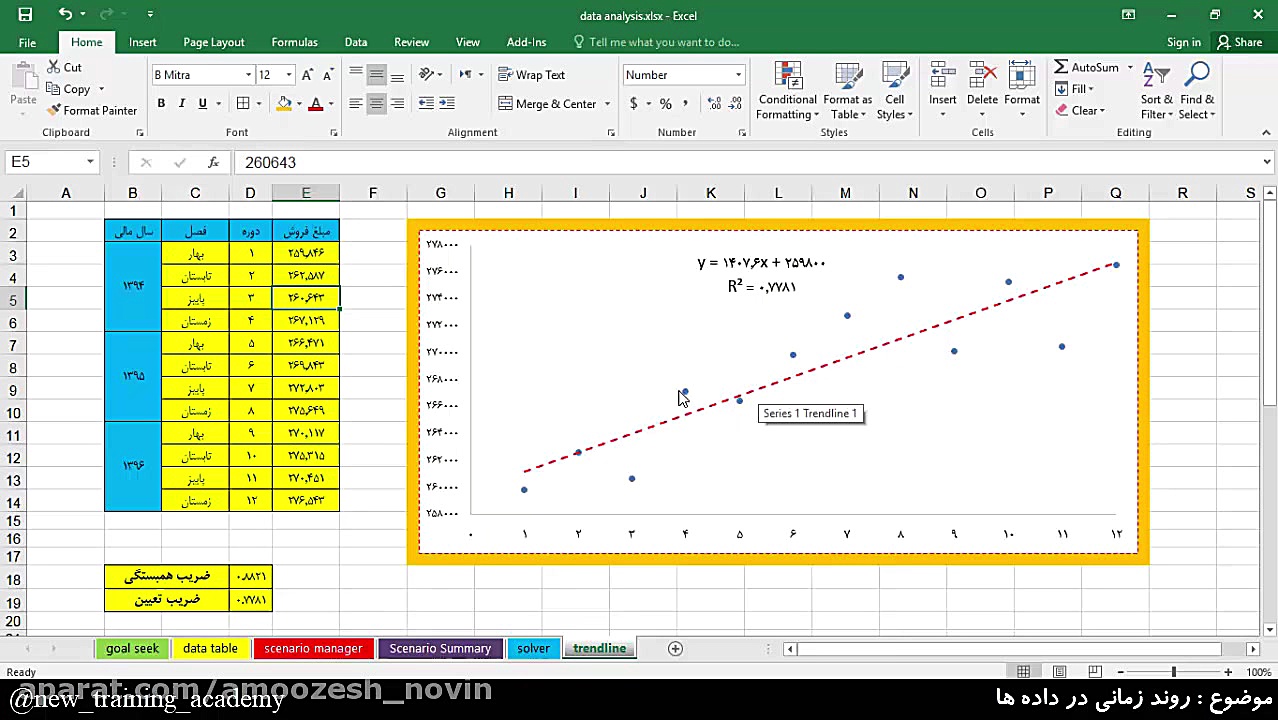Click the Cut scissors icon
The image size is (1278, 720).
point(54,67)
